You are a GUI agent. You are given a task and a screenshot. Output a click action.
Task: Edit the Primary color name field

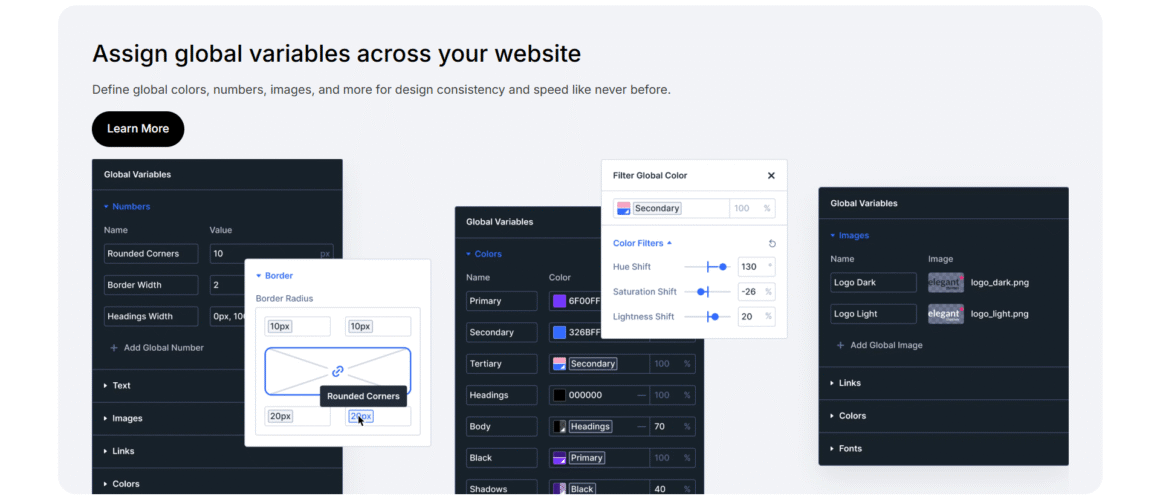[x=502, y=301]
